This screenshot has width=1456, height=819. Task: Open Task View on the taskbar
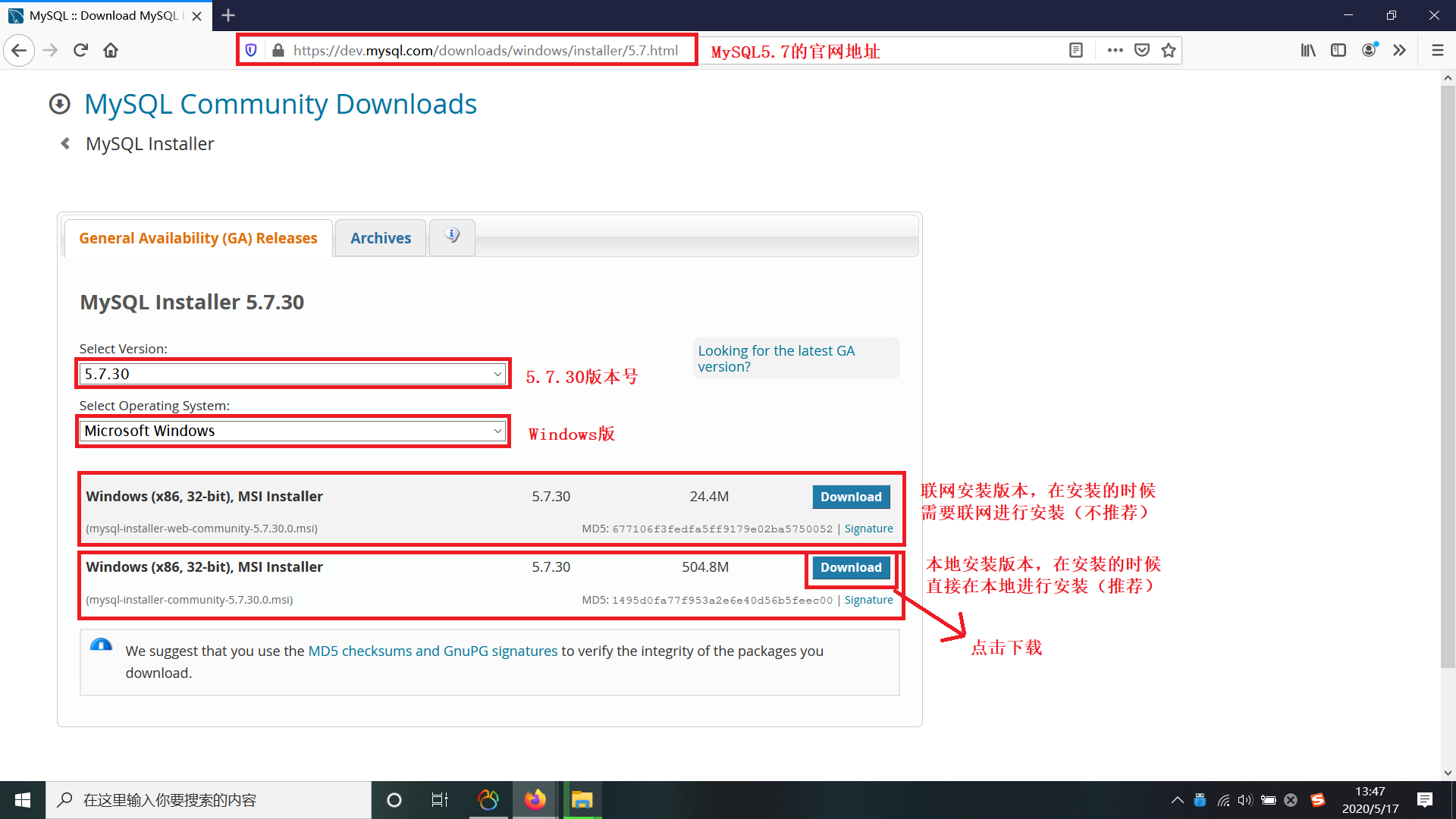click(440, 800)
